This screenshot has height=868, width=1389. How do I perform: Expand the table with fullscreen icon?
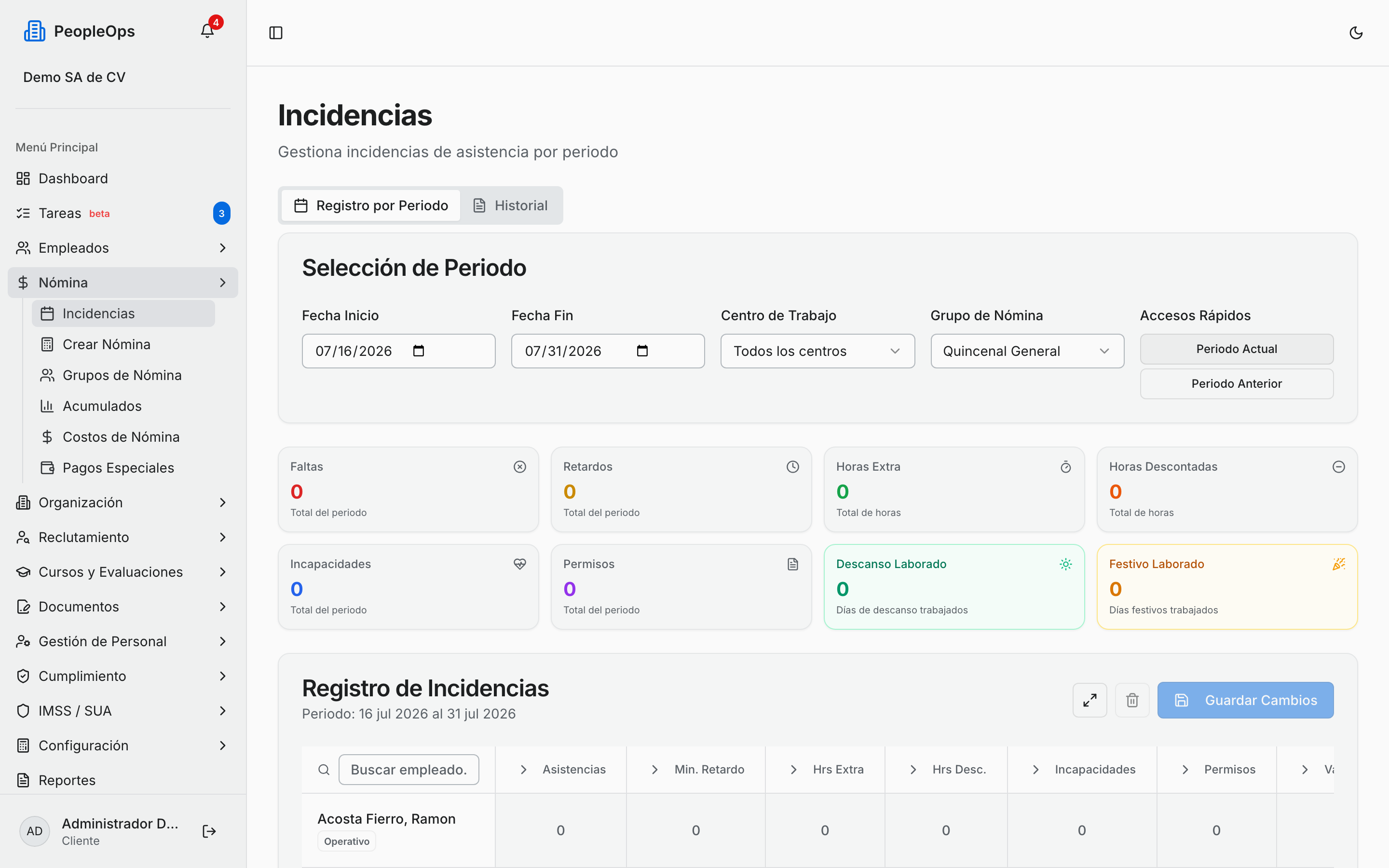(x=1089, y=700)
